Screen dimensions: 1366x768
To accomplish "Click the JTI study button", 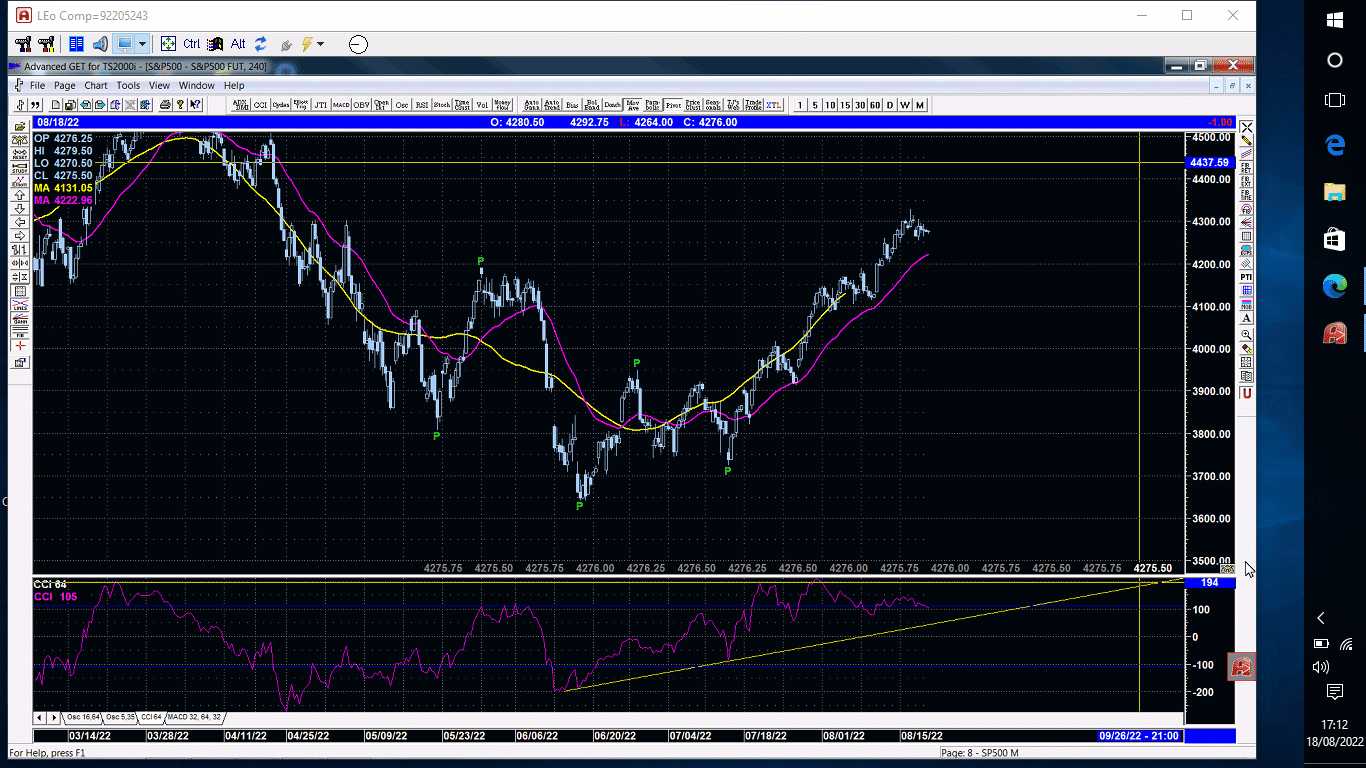I will 320,104.
